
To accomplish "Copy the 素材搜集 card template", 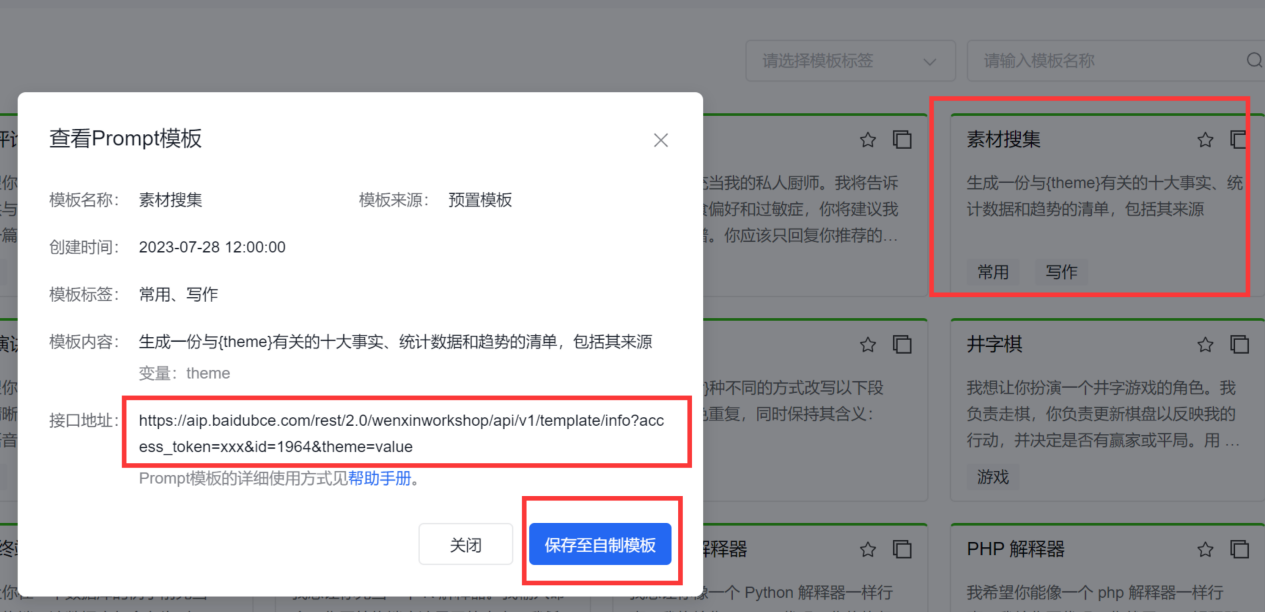I will pos(1239,140).
